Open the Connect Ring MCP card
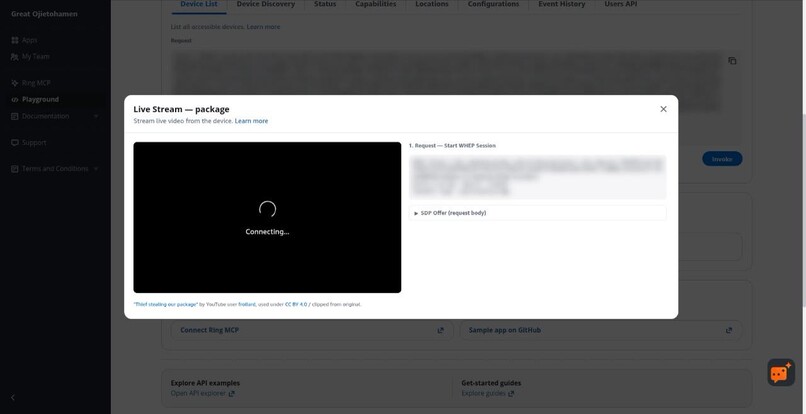Viewport: 806px width, 414px height. coord(312,330)
